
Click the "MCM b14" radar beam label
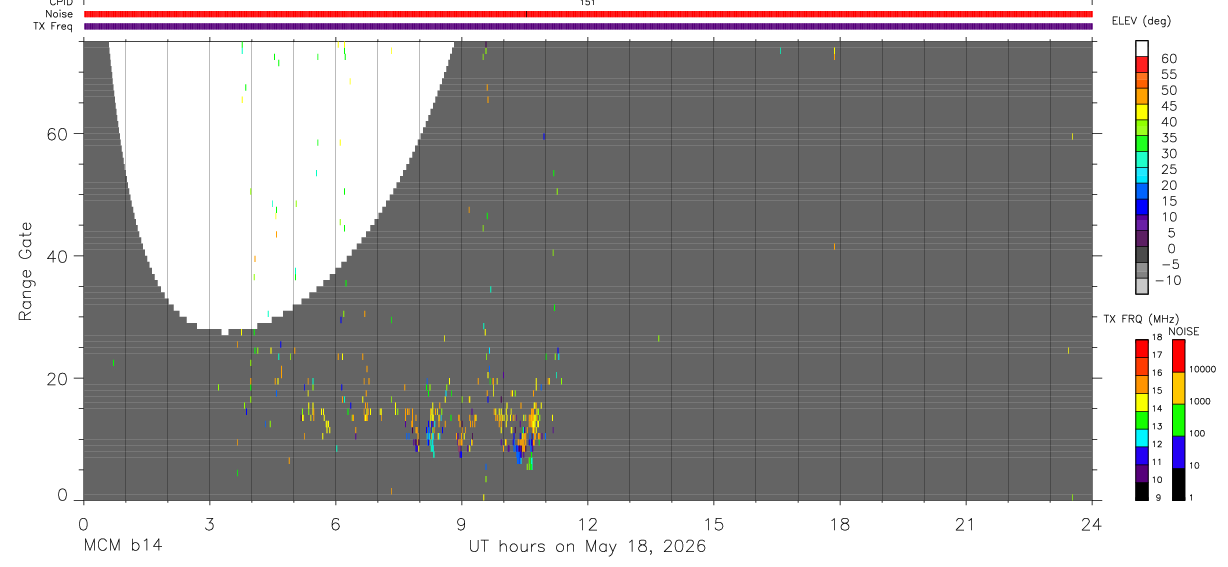click(122, 546)
